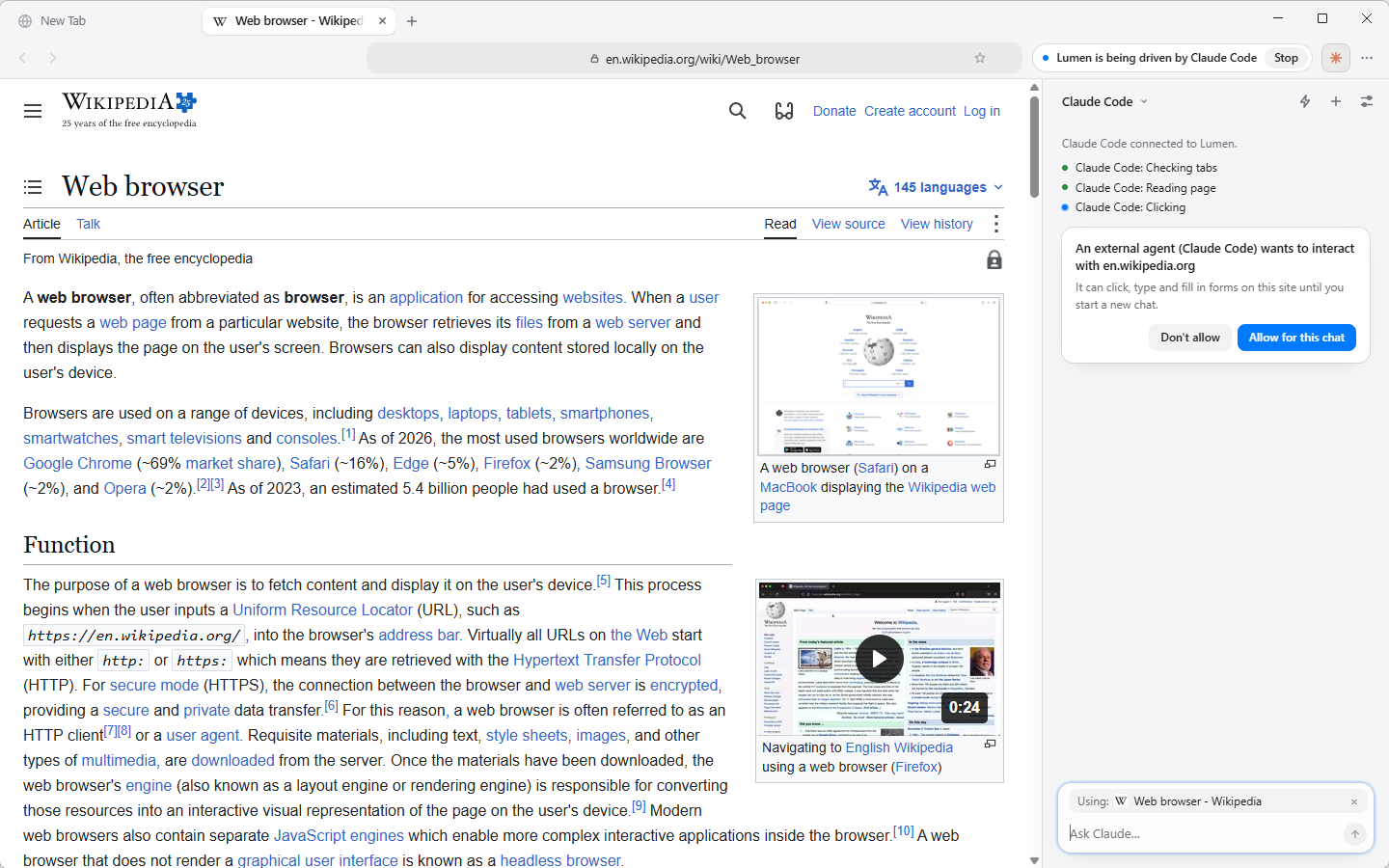Select the Talk tab

tap(89, 224)
